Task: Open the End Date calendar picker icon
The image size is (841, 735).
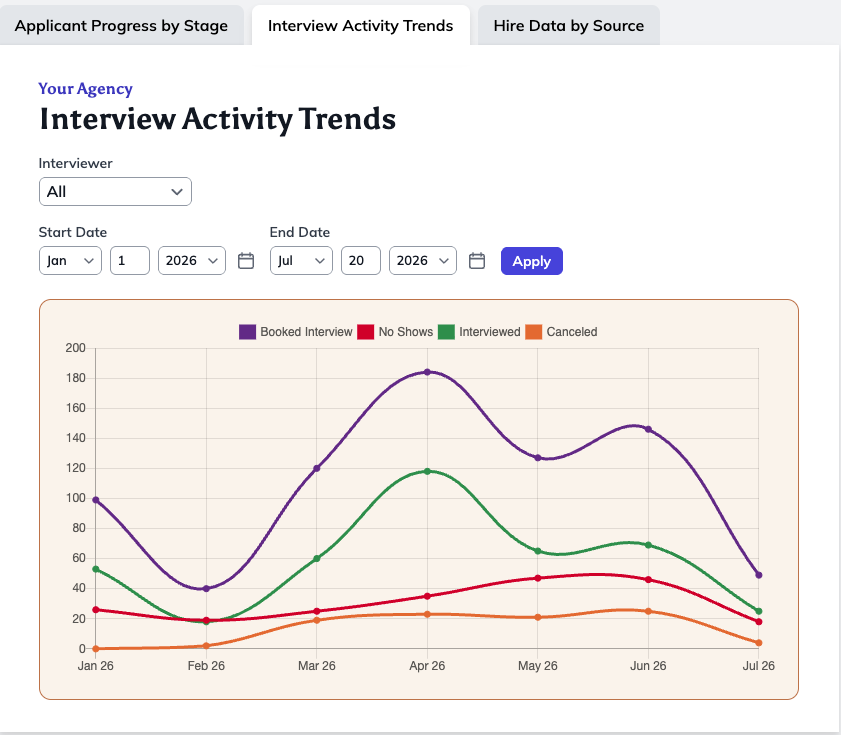Action: point(477,261)
